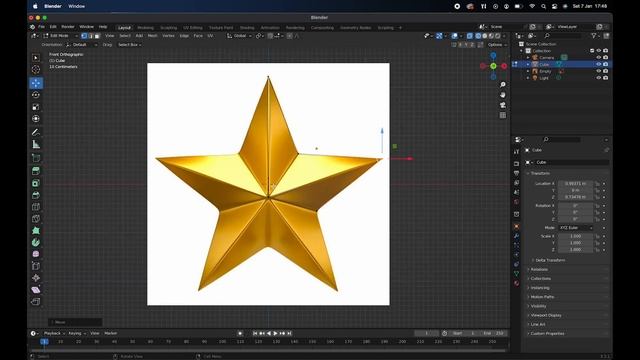Viewport: 640px width, 360px height.
Task: Select the Bevel tool
Action: click(36, 195)
